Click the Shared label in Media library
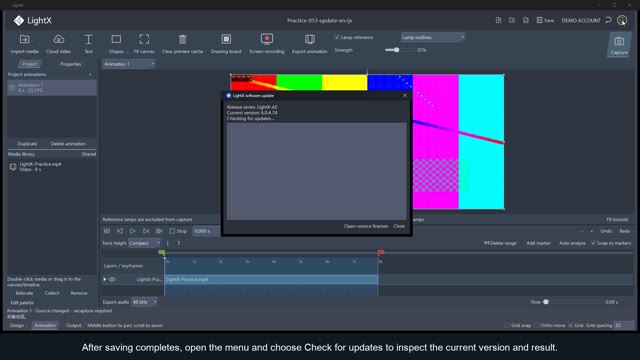This screenshot has width=640, height=360. tap(89, 154)
